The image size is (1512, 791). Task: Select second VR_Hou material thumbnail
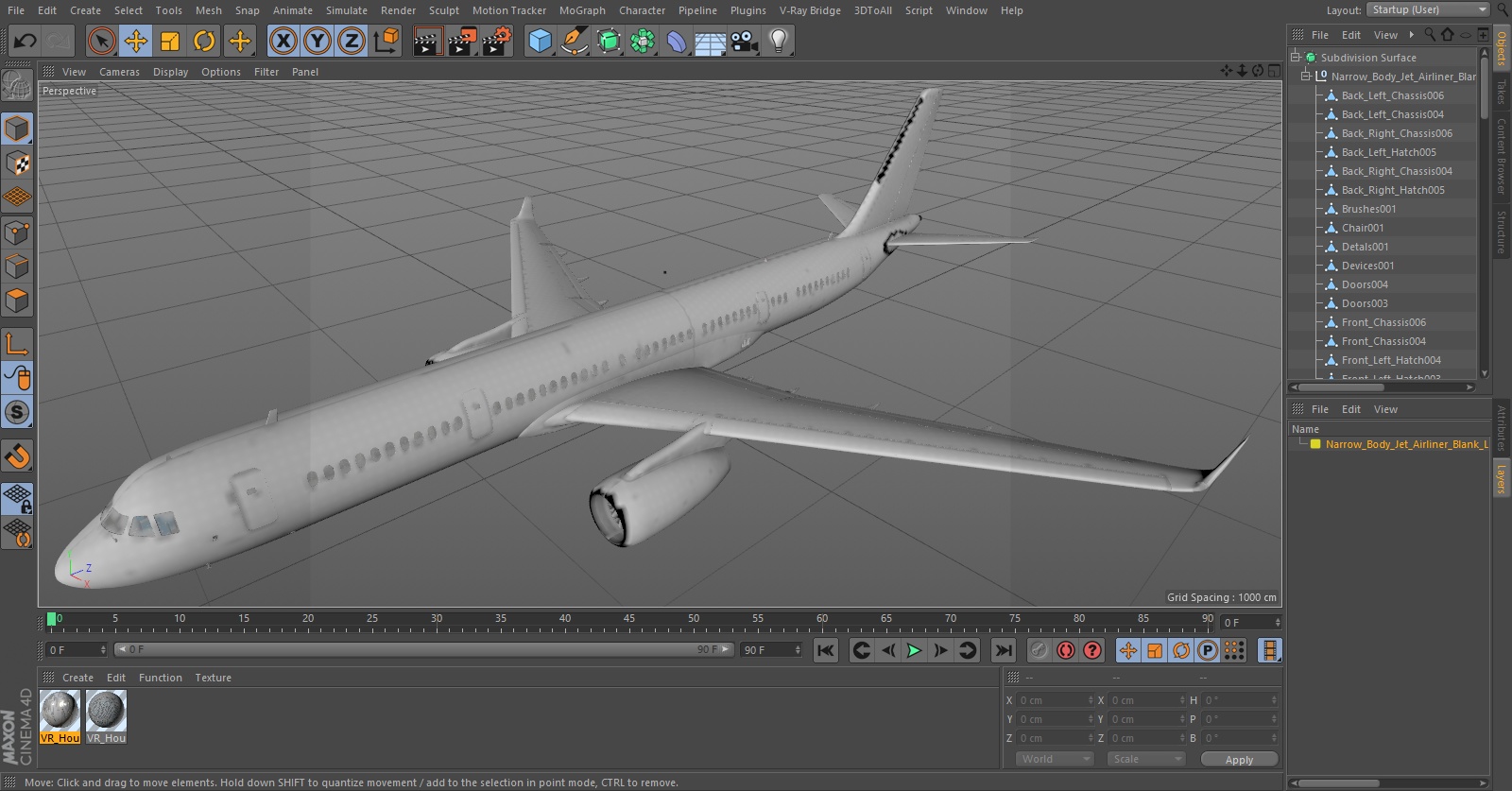click(106, 711)
